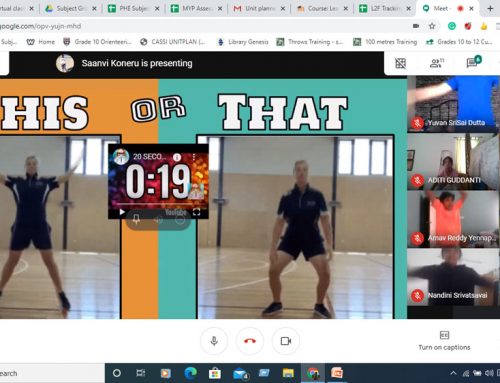Open YouTube video three-dot menu
The width and height of the screenshot is (500, 383).
point(194,157)
